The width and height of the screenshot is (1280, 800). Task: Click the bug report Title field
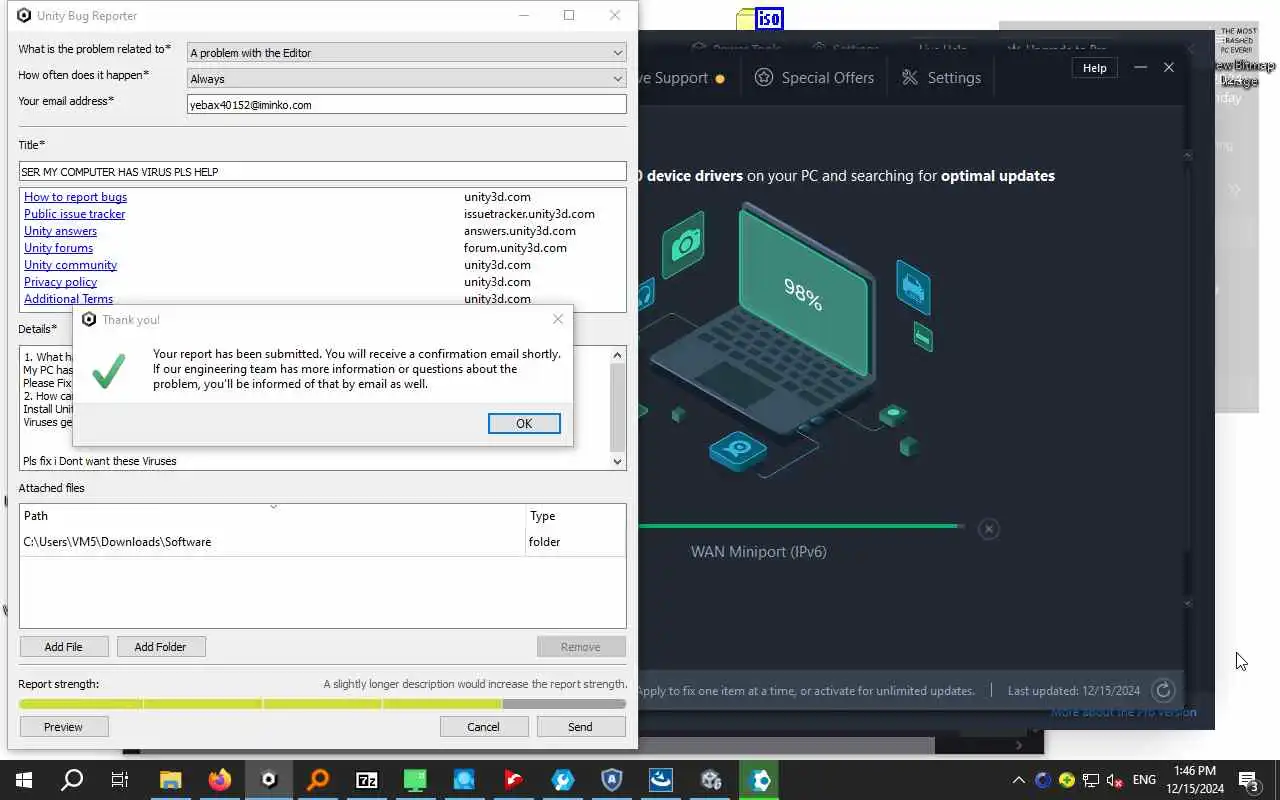point(322,172)
